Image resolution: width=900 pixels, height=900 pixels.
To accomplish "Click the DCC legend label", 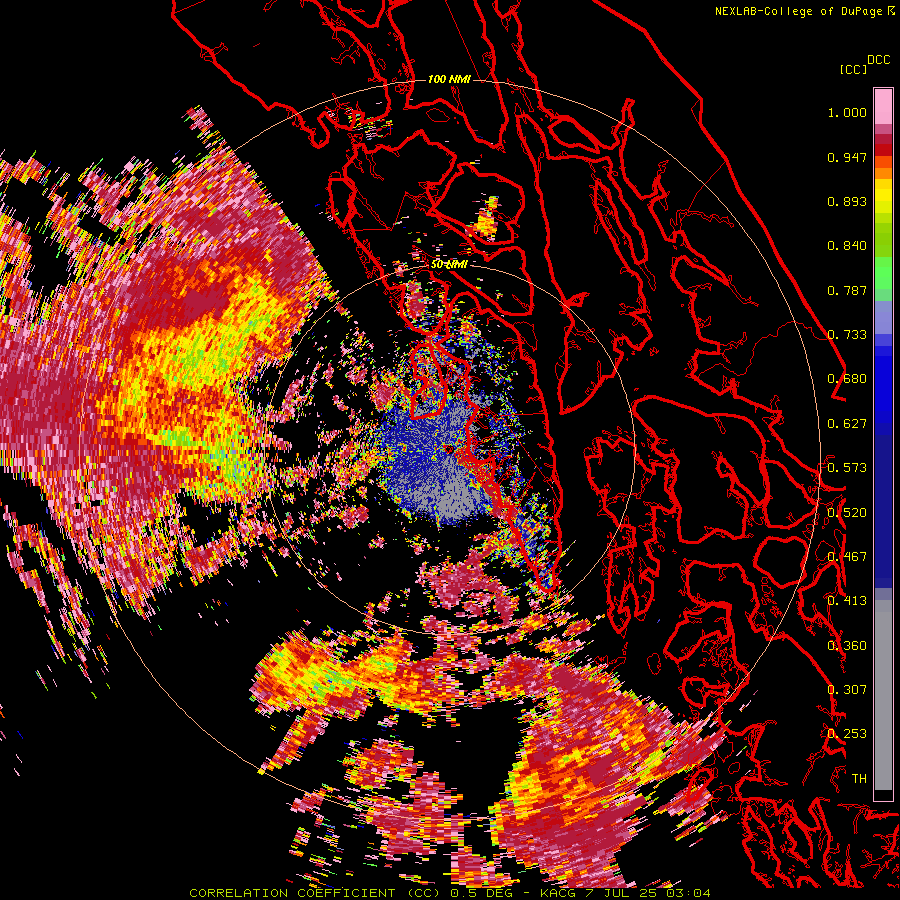I will [879, 60].
